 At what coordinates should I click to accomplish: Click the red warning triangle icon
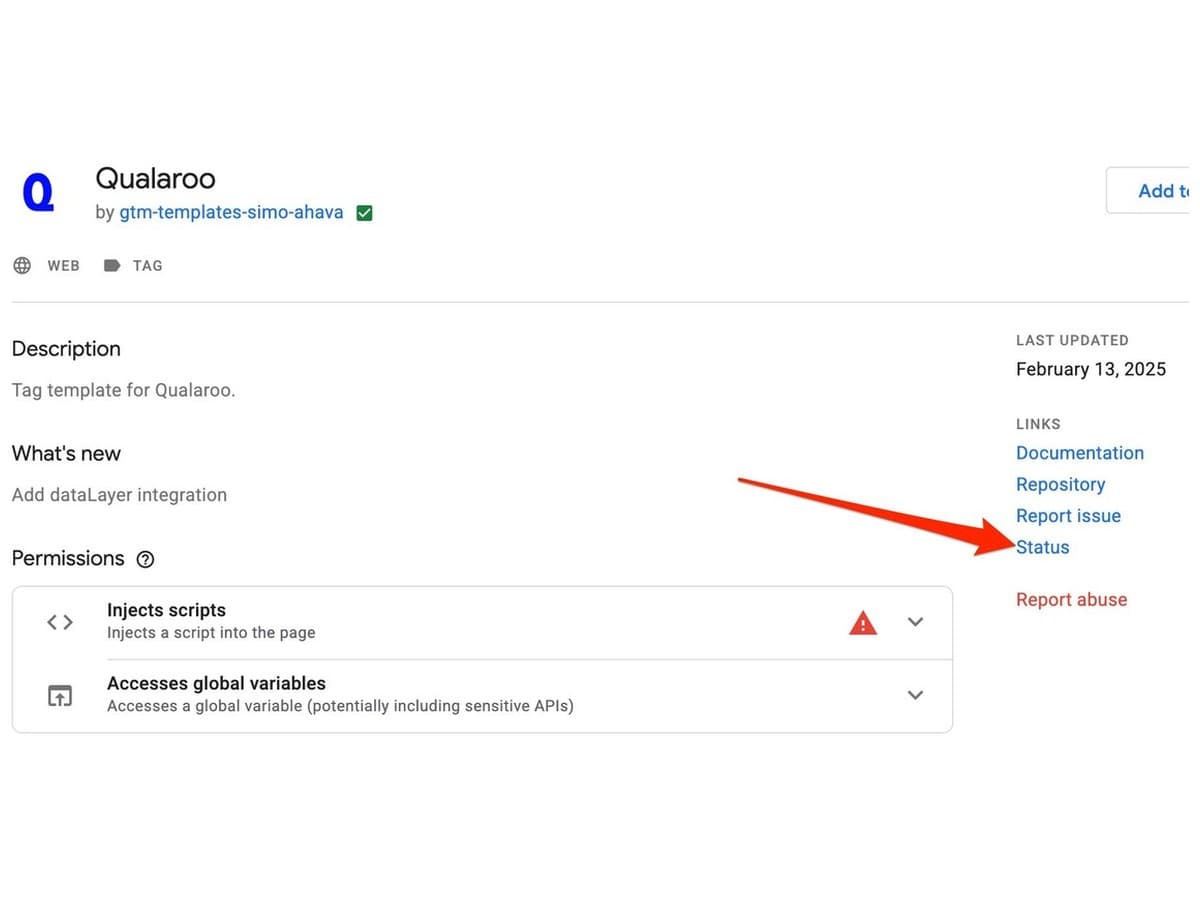[863, 622]
